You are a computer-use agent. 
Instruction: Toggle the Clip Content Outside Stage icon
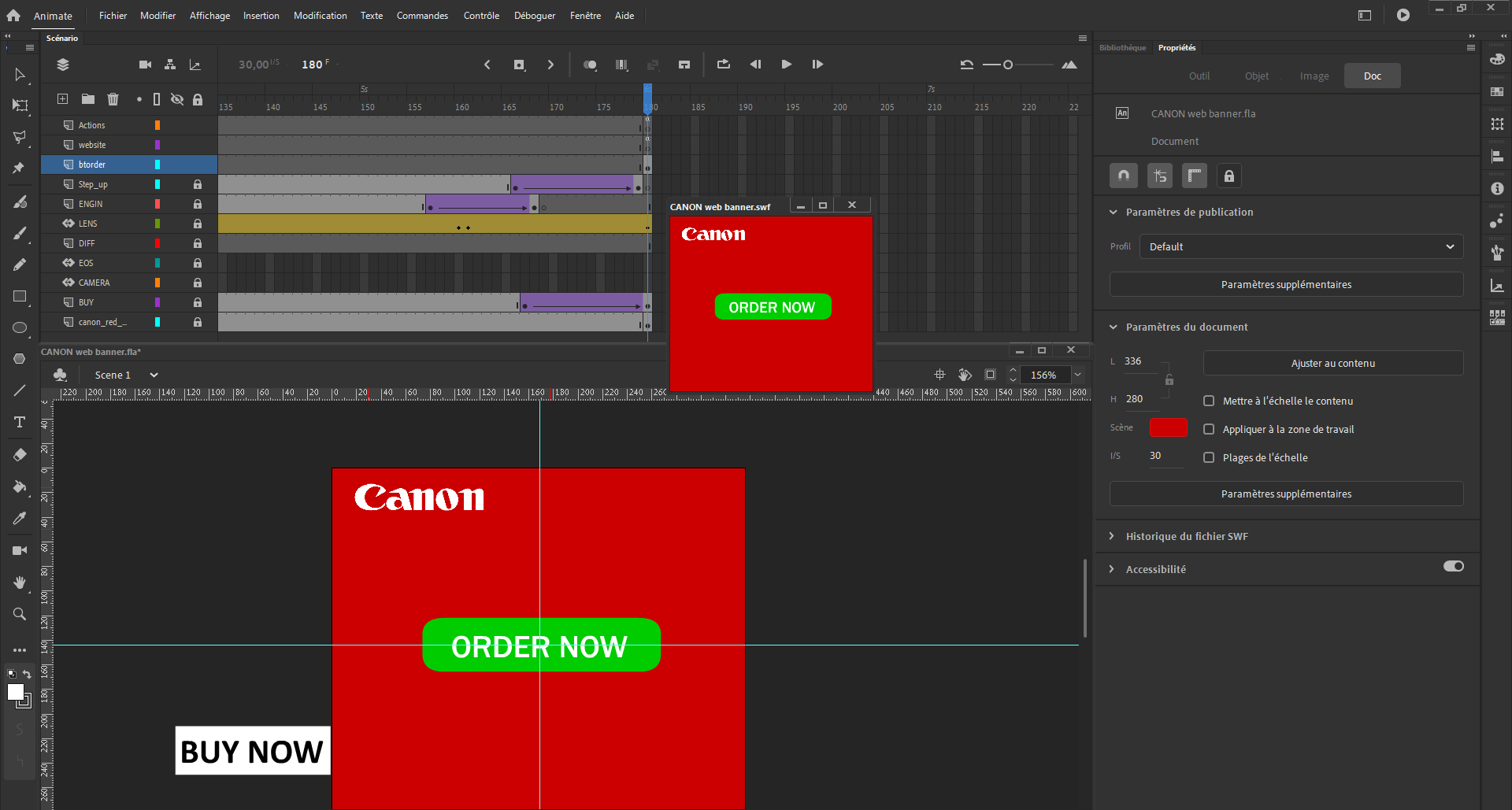coord(990,375)
